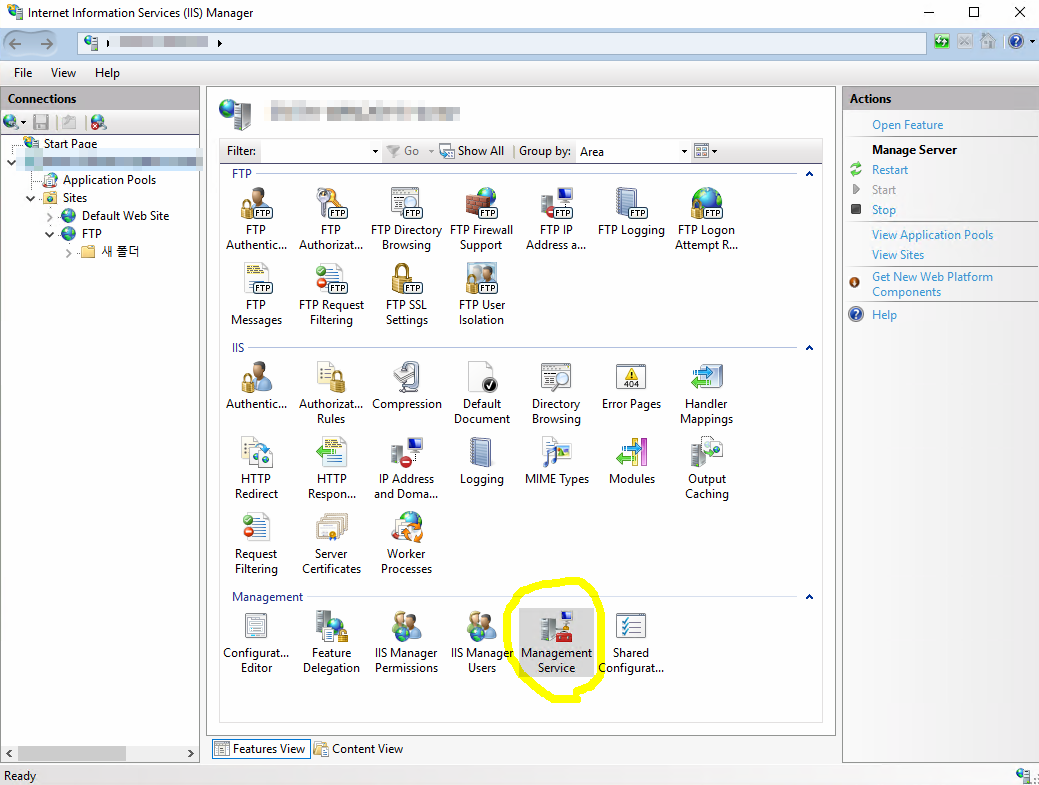The height and width of the screenshot is (785, 1039).
Task: Open IIS Request Filtering
Action: [x=256, y=543]
